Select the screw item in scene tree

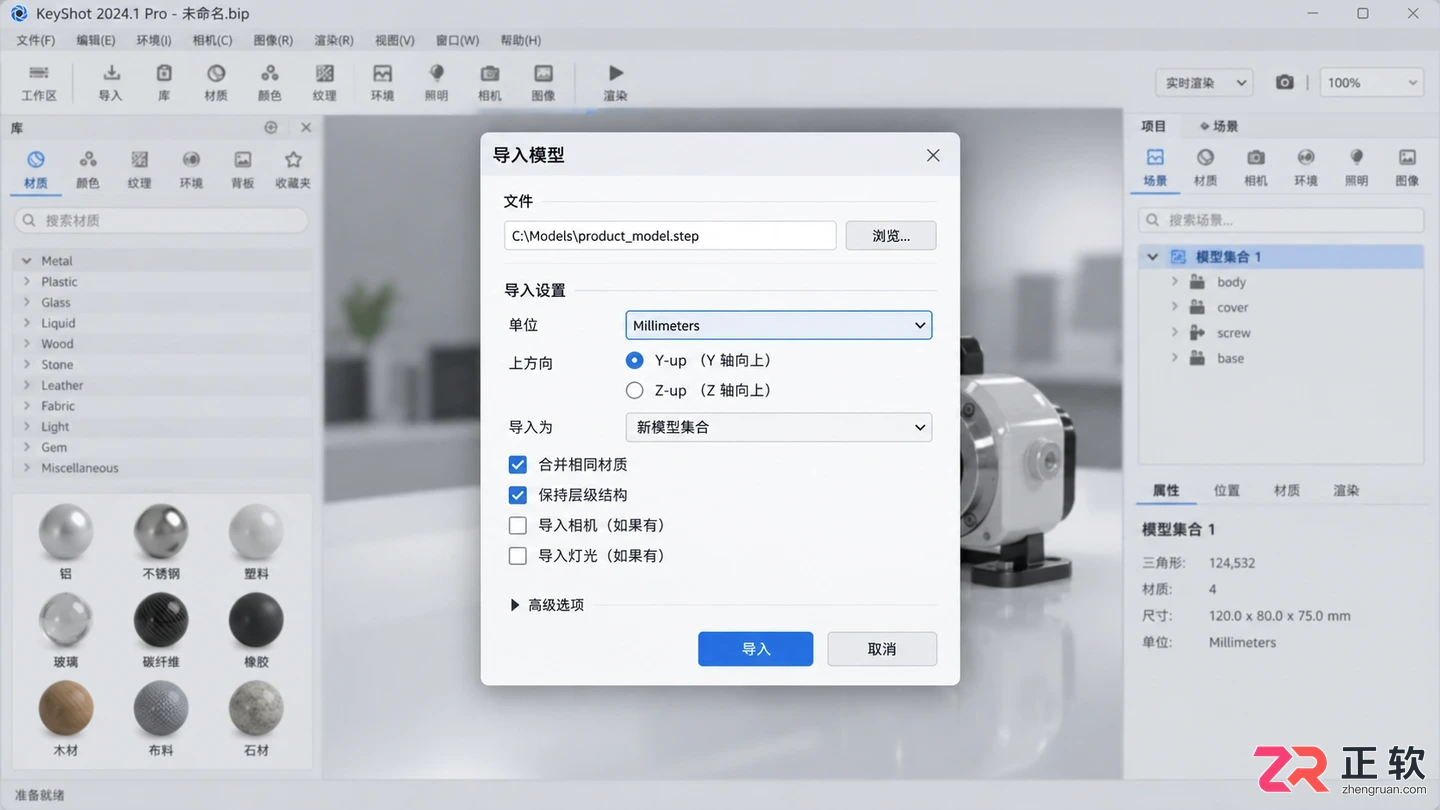(1233, 333)
